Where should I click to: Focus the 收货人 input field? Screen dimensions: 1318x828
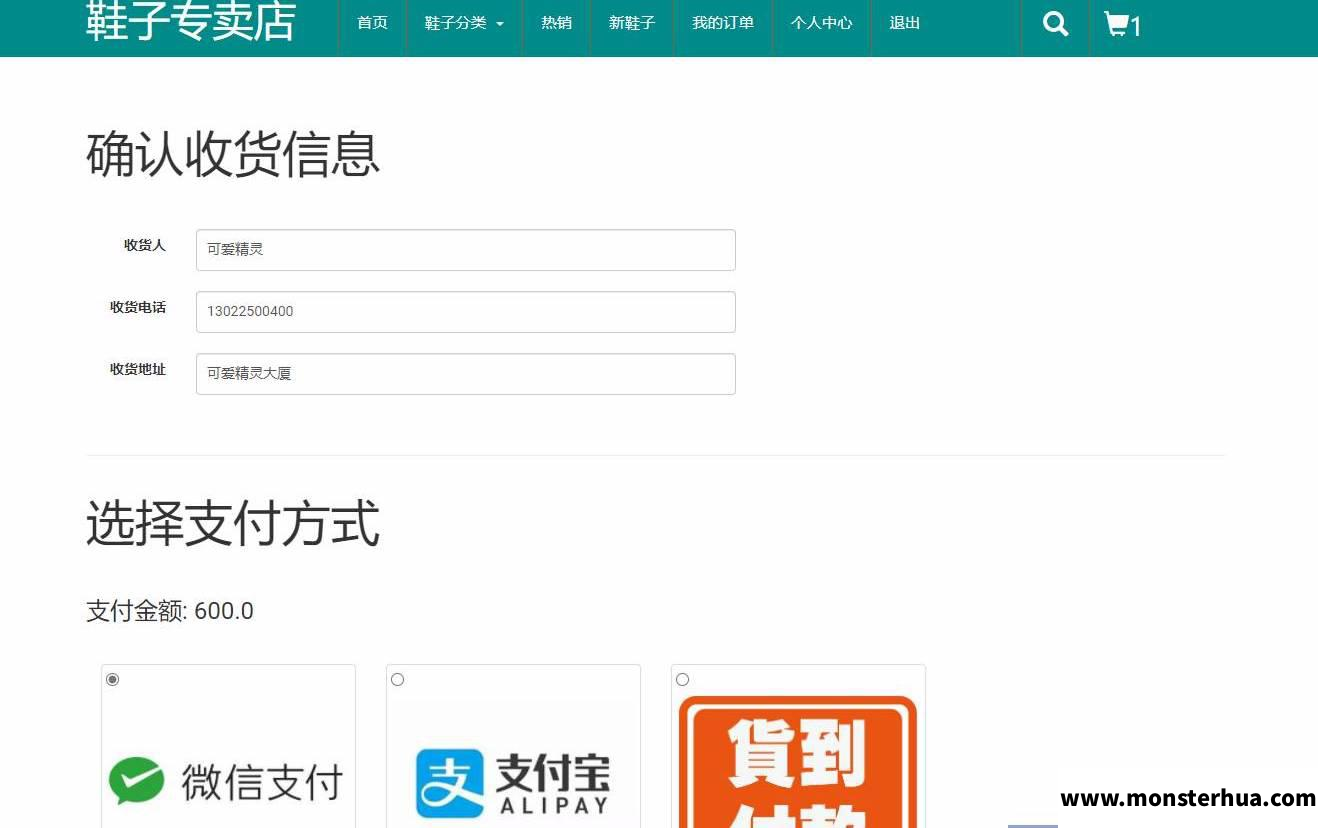pos(466,250)
